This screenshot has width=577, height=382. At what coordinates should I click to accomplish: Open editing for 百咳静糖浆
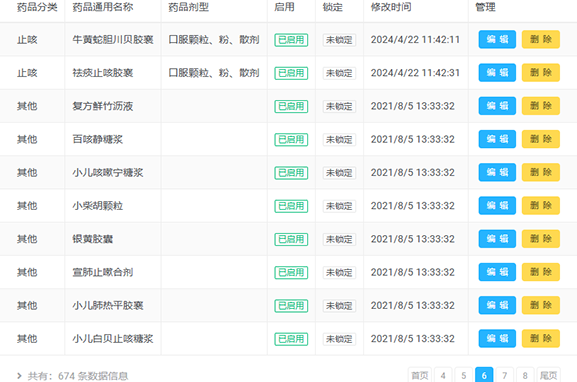pyautogui.click(x=497, y=139)
